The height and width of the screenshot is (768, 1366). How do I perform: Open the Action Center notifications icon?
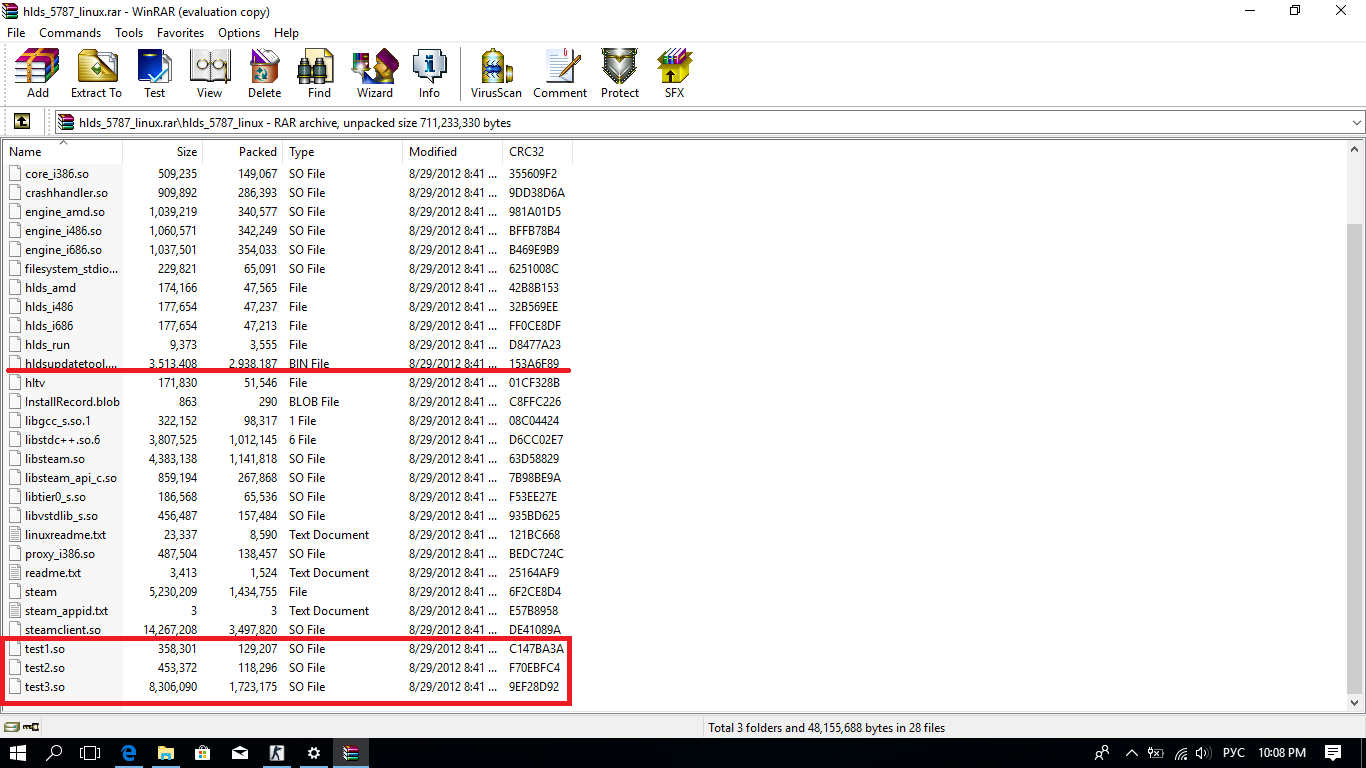coord(1333,753)
